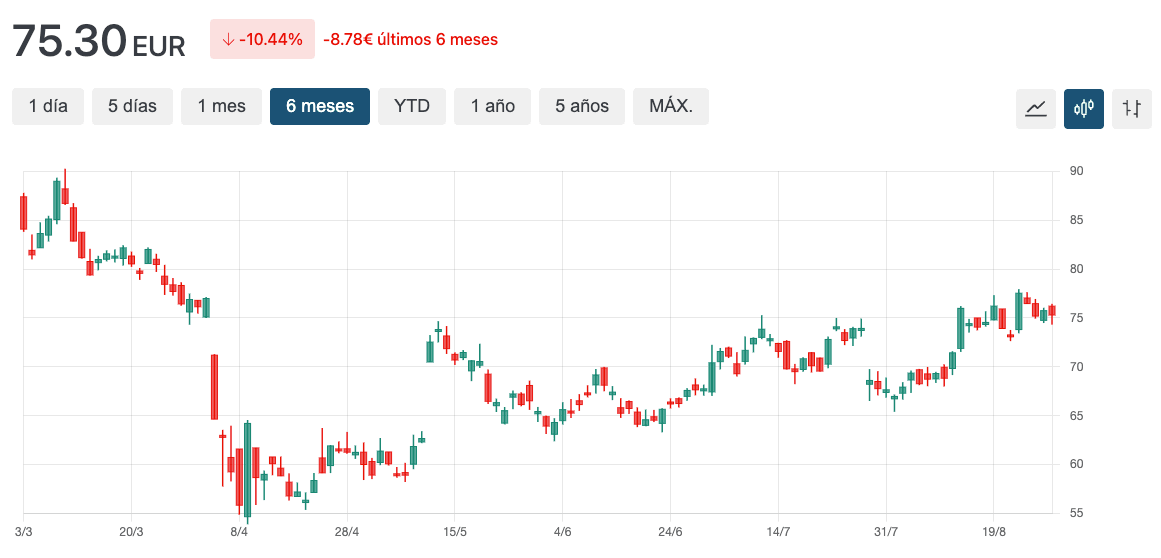Show the 1 año price history
Screen dimensions: 1161x558
tap(492, 106)
